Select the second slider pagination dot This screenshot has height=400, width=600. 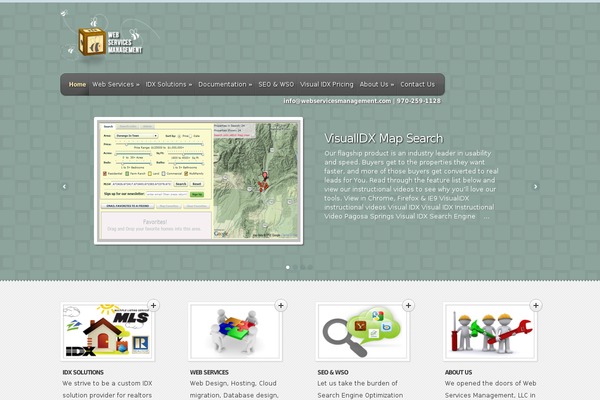click(x=295, y=267)
